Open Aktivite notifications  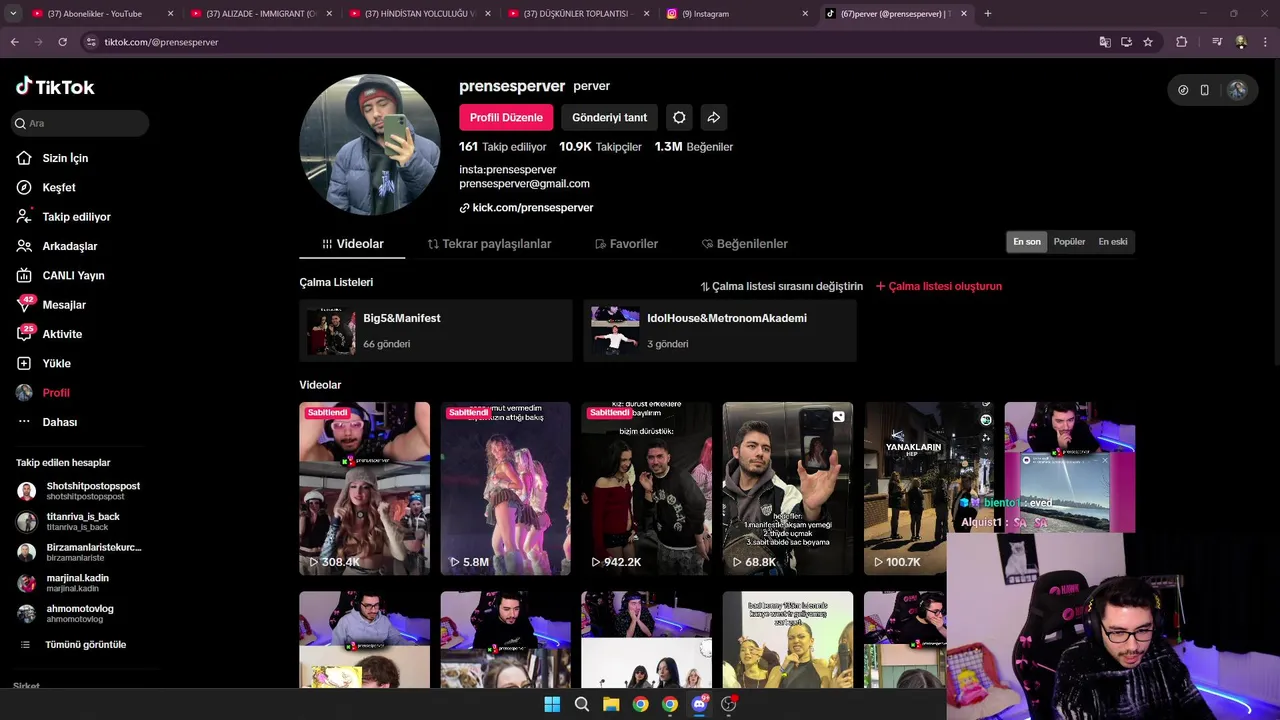click(x=62, y=334)
